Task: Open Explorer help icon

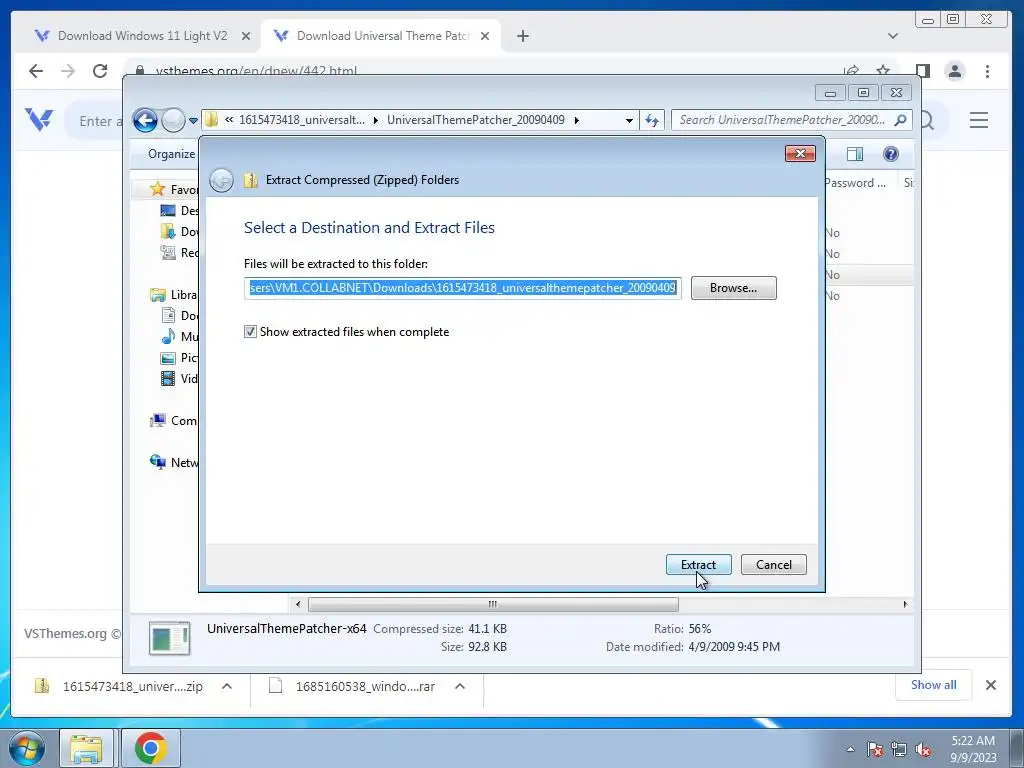Action: click(890, 153)
